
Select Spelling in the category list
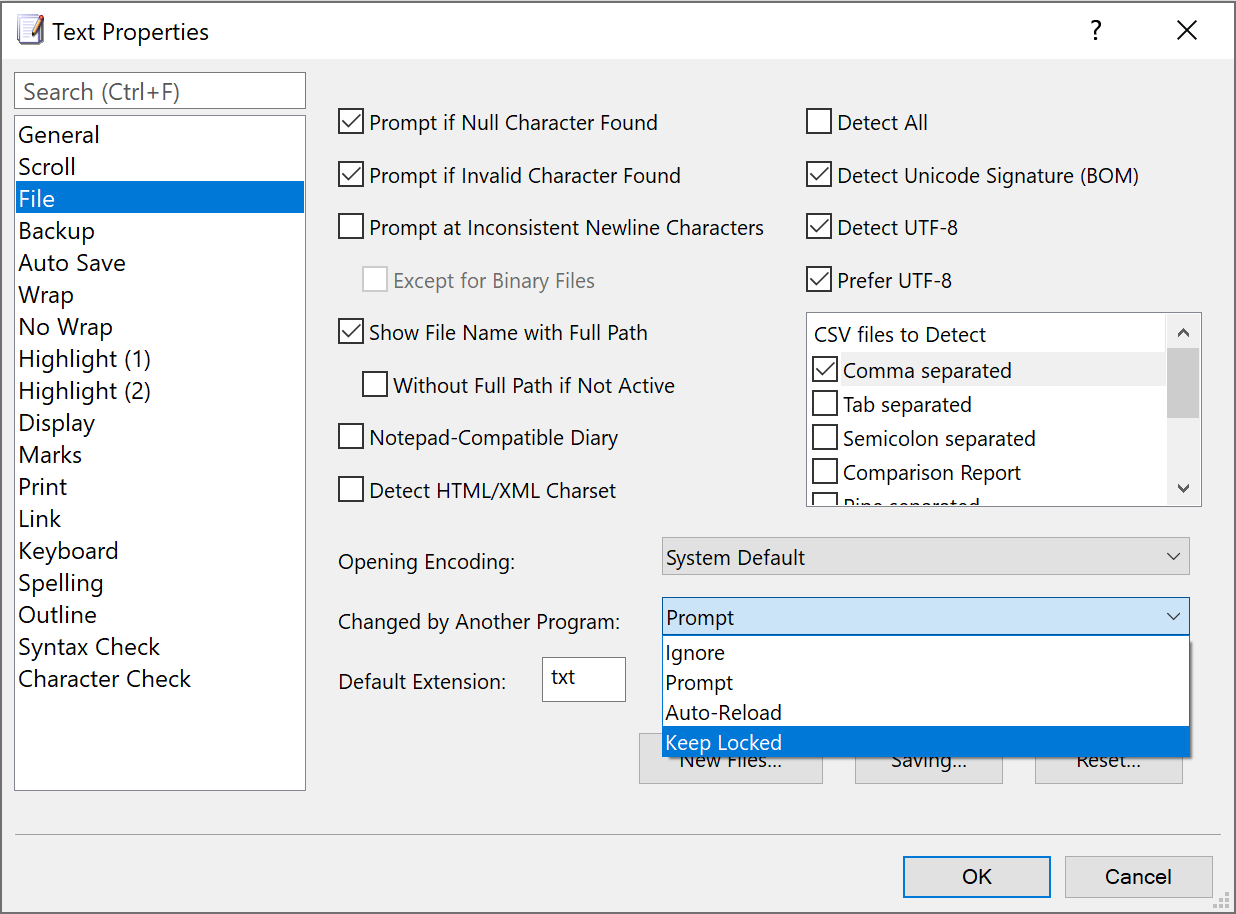160,583
